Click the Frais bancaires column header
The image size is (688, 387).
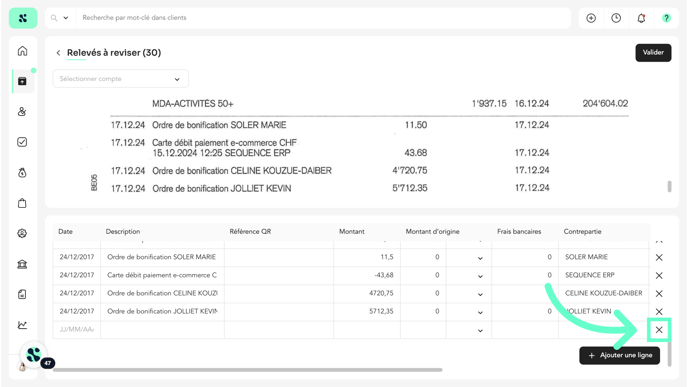(x=519, y=232)
